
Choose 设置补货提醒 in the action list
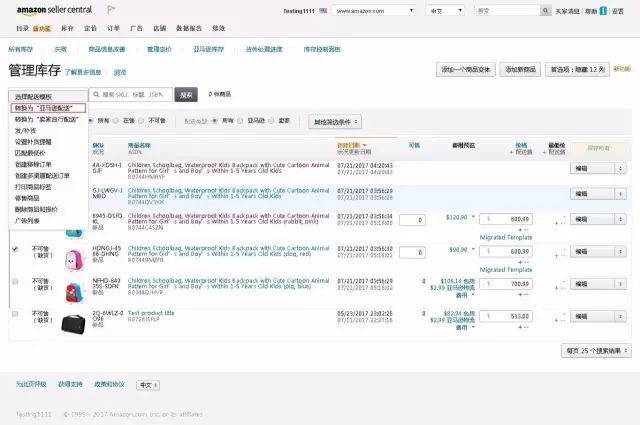click(x=33, y=142)
